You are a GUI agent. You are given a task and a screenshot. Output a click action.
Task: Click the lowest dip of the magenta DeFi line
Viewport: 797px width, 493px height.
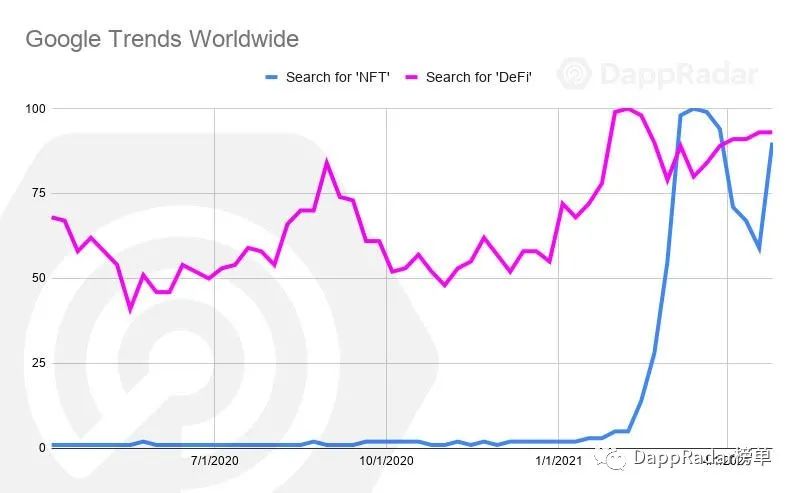click(130, 309)
